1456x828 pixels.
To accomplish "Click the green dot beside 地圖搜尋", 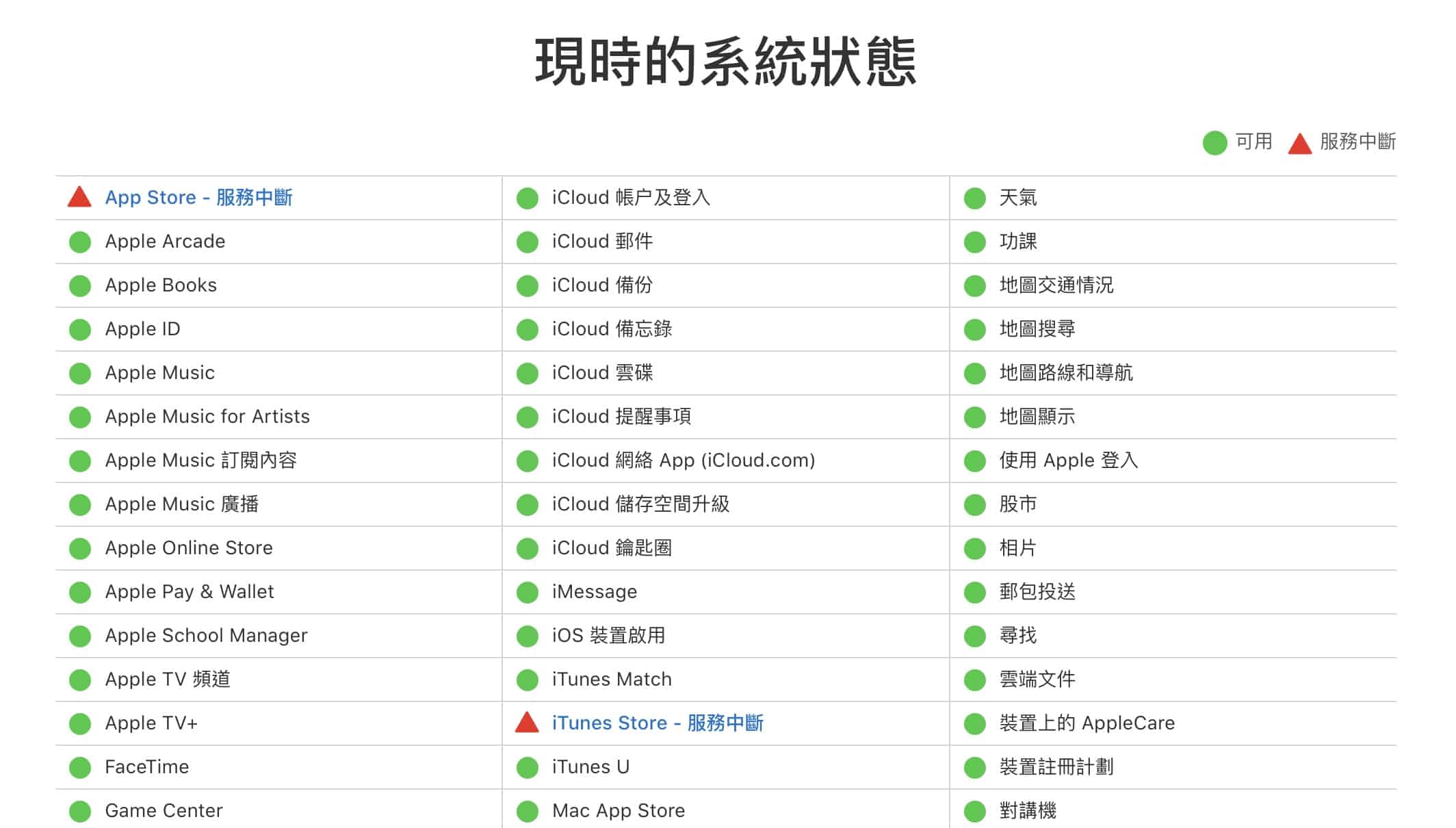I will [x=975, y=330].
